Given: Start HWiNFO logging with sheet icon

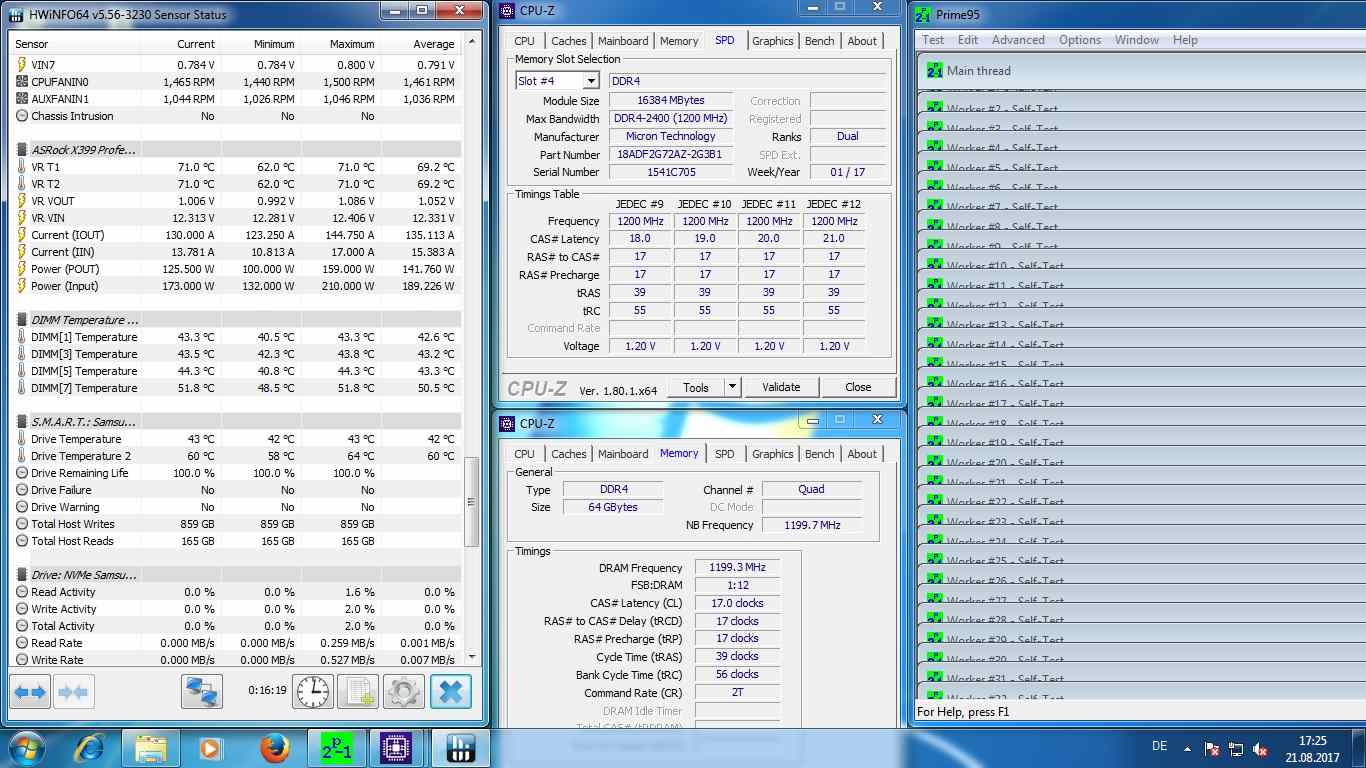Looking at the screenshot, I should point(357,691).
